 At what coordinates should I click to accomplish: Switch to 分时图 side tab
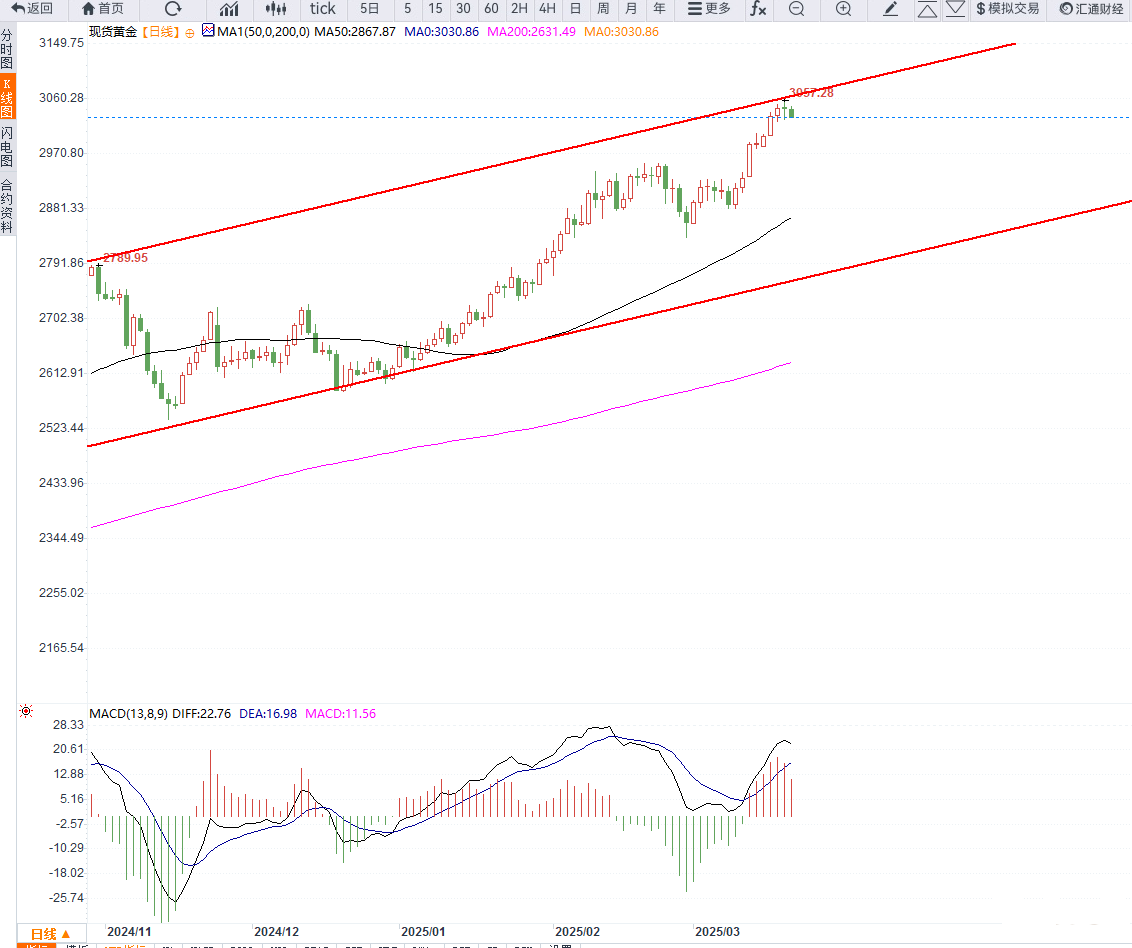point(7,49)
